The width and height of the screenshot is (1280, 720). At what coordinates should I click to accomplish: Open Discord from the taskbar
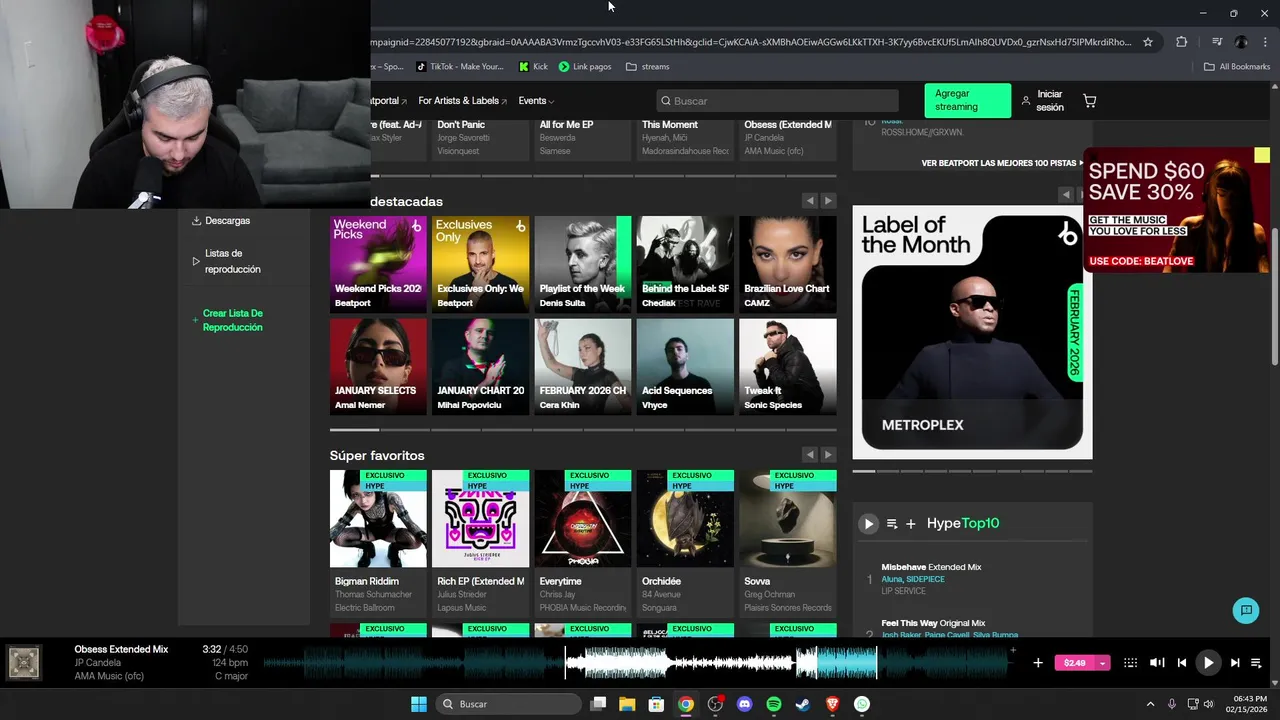pos(744,704)
